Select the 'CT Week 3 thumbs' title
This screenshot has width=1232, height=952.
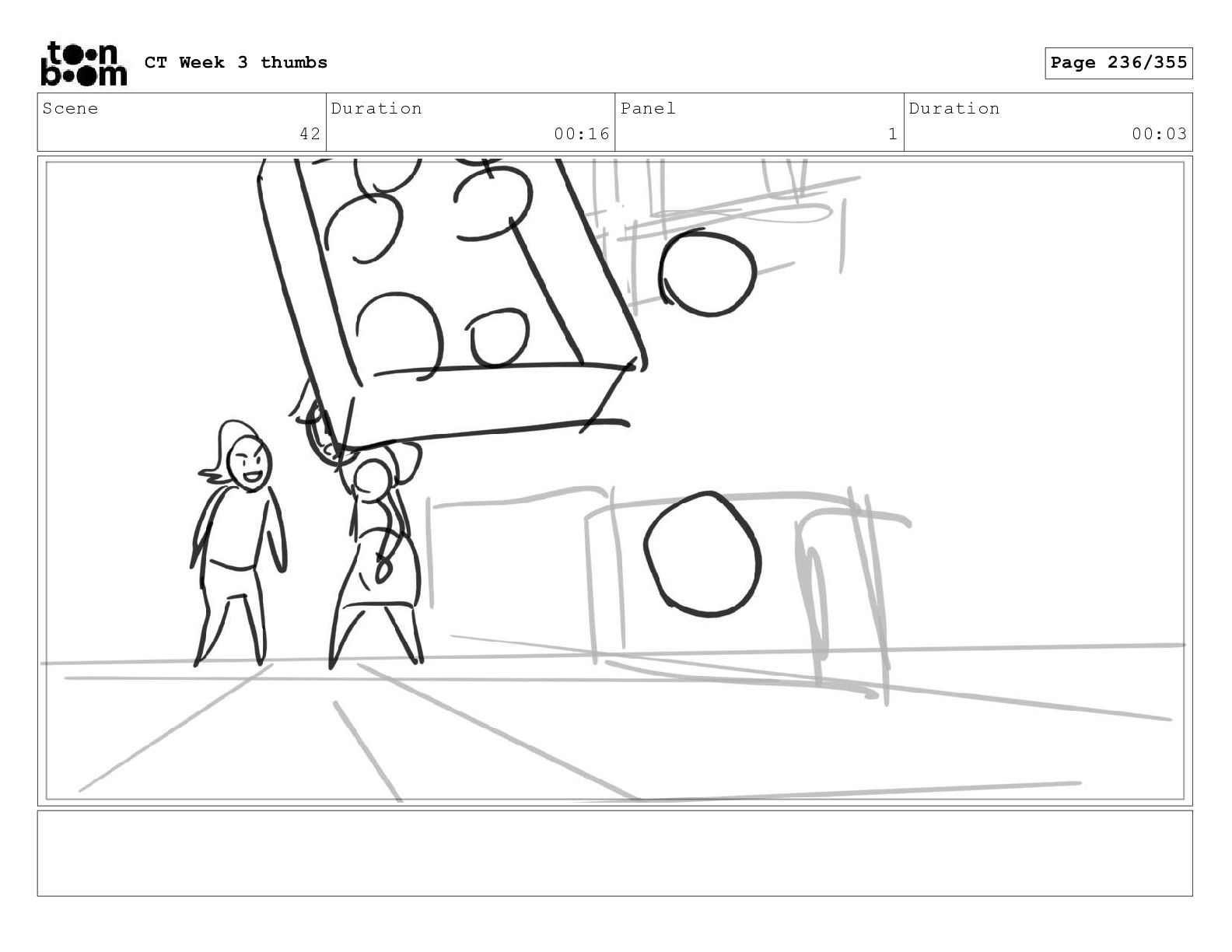[236, 62]
